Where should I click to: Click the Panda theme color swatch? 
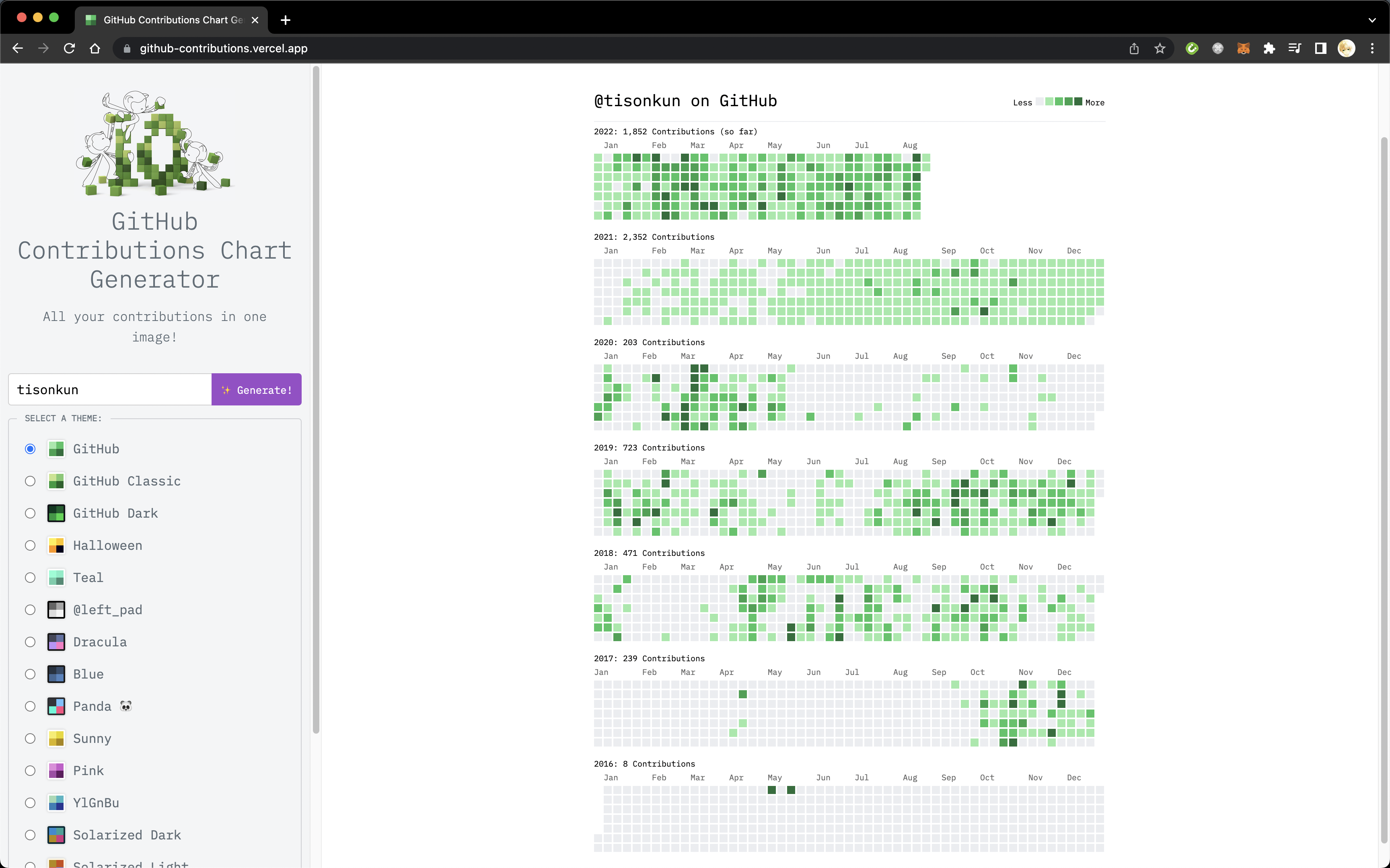point(56,706)
